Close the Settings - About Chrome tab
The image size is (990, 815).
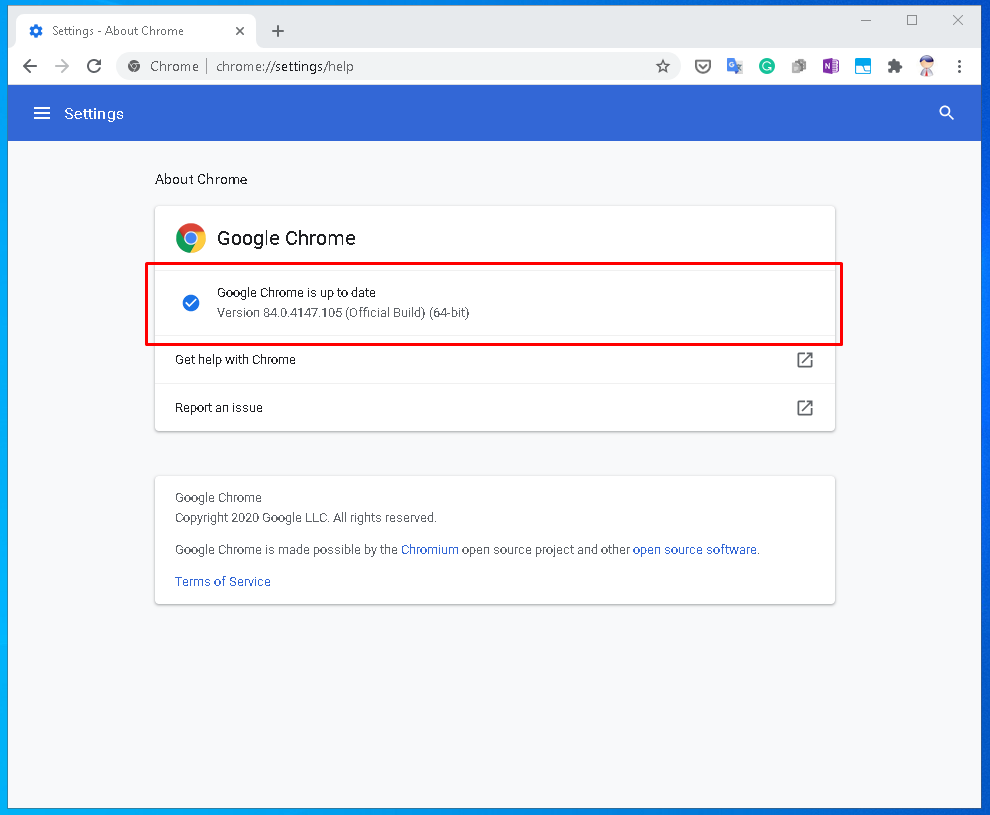(240, 31)
